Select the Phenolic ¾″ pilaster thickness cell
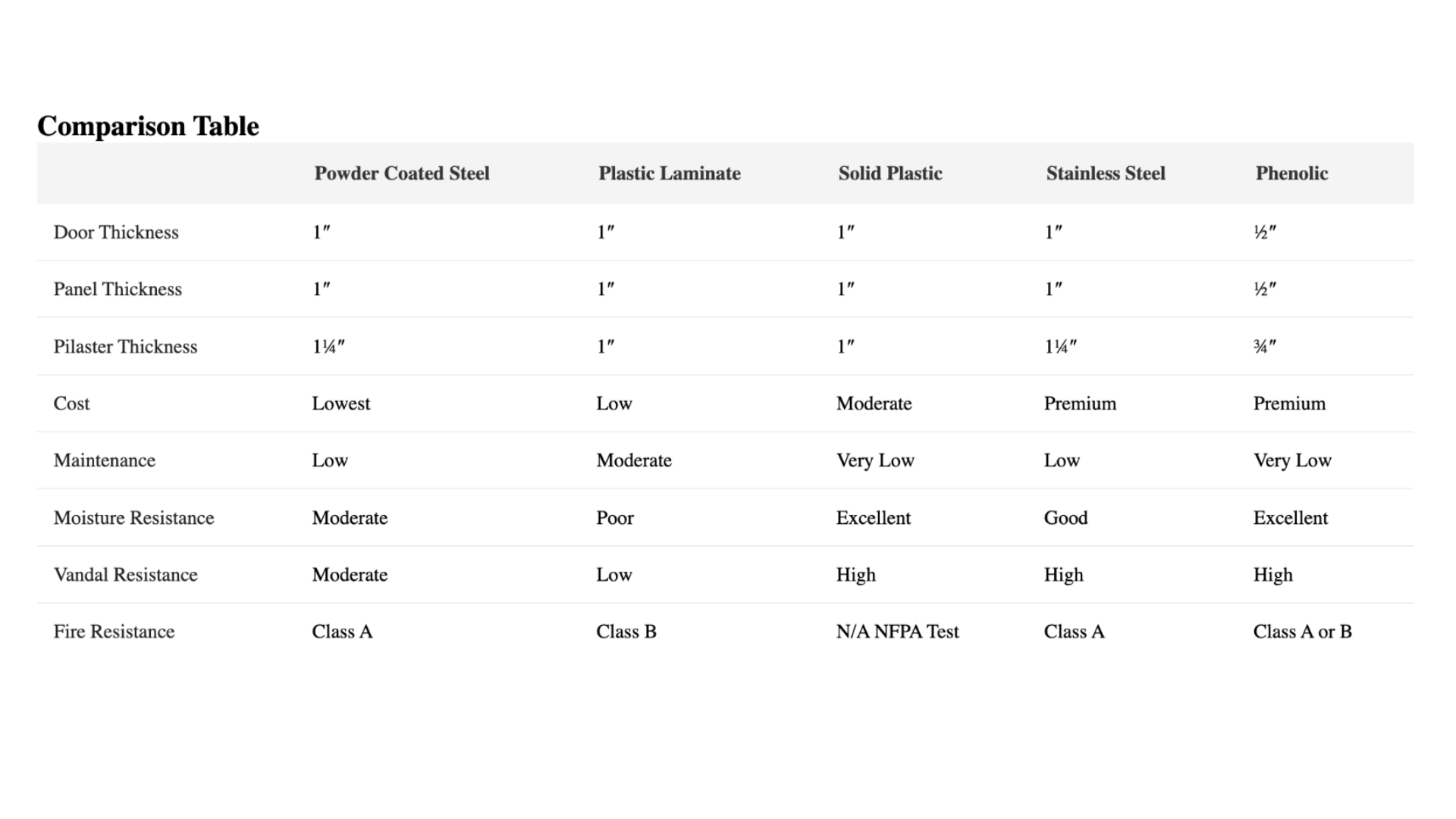This screenshot has height=819, width=1456. (1265, 347)
